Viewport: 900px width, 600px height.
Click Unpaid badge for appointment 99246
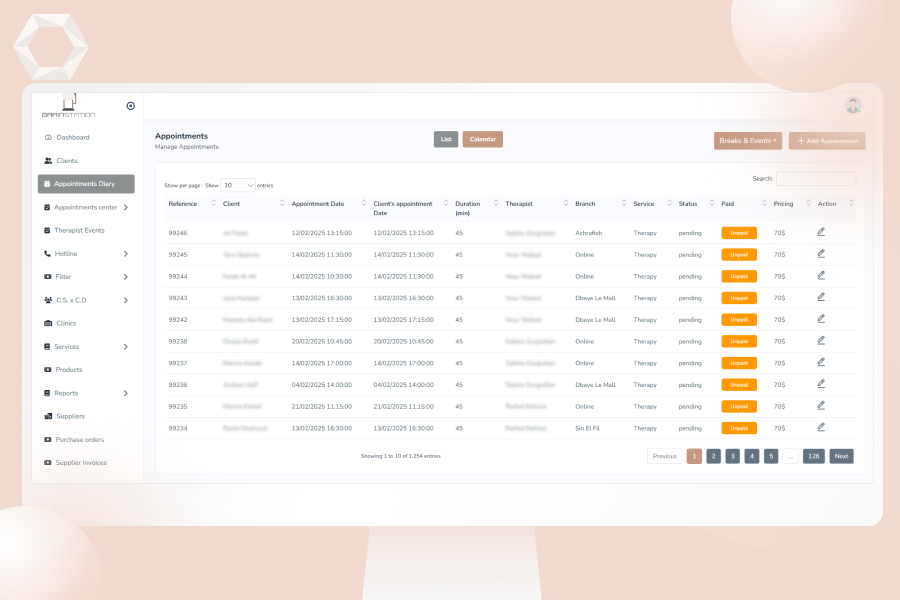tap(739, 233)
